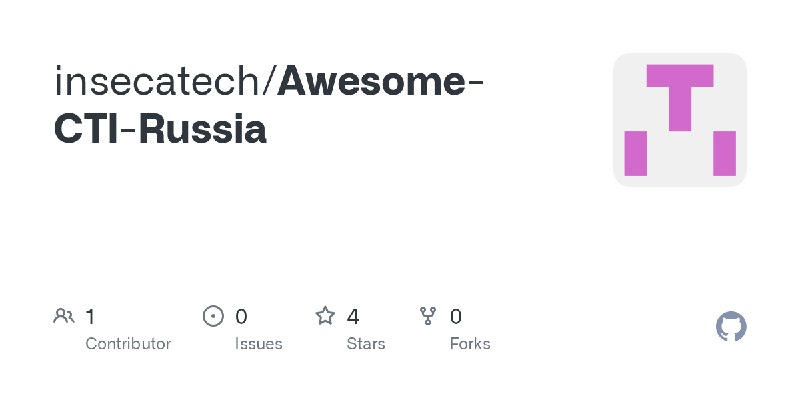Click the "CTI-Russia" title line
Screen dimensions: 800x400
[x=160, y=129]
